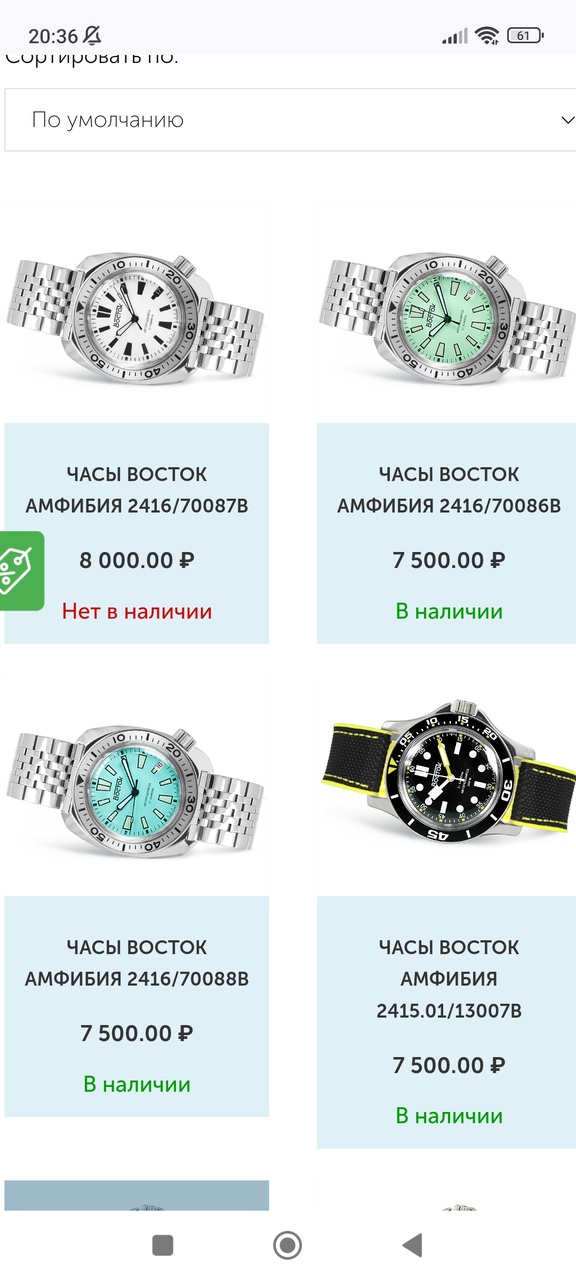This screenshot has width=576, height=1280.
Task: Open the 'По умолчанию' sort dropdown
Action: [x=290, y=120]
